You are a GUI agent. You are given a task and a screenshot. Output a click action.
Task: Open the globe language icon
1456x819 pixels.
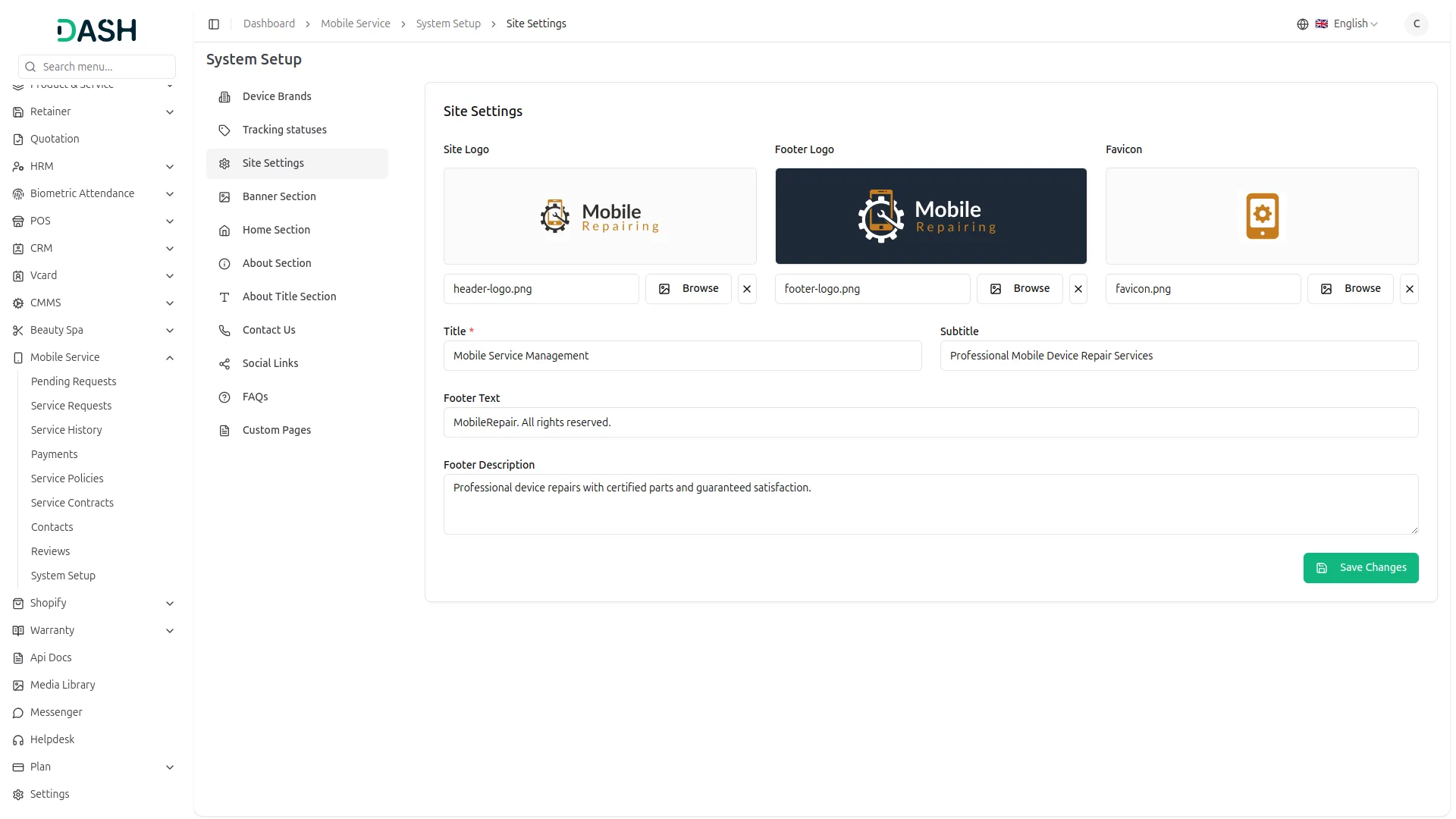point(1302,24)
